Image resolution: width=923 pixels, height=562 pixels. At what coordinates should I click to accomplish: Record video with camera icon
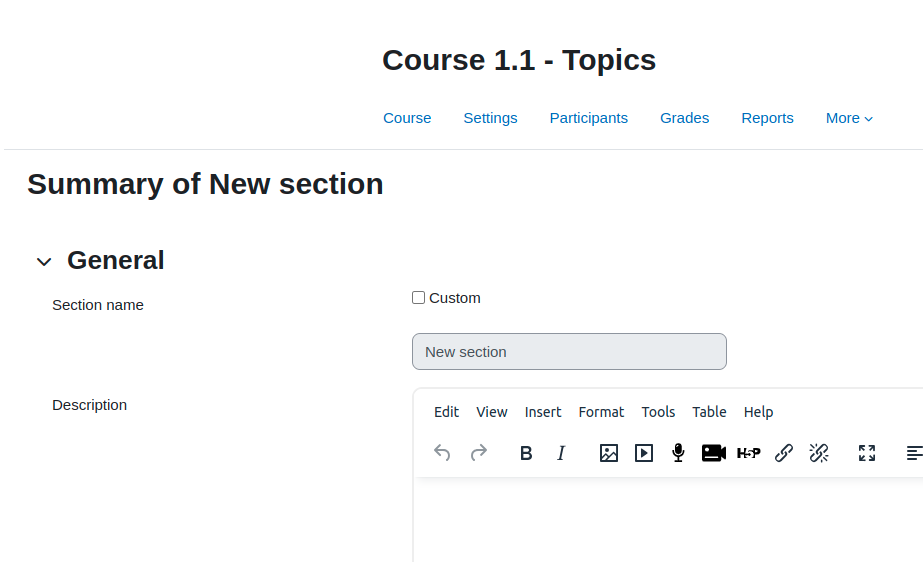(713, 453)
